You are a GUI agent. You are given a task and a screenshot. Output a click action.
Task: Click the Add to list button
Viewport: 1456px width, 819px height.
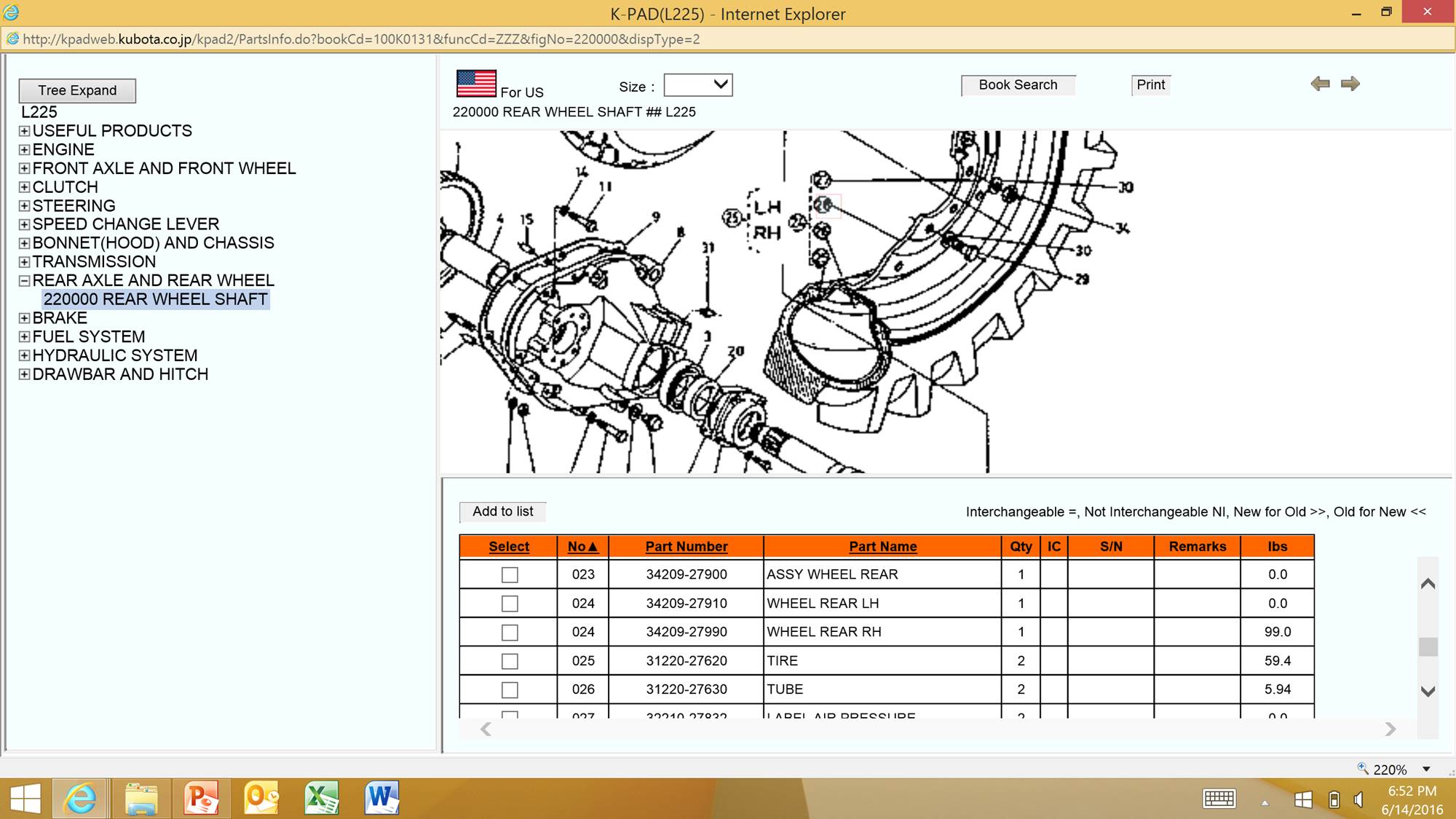point(502,512)
